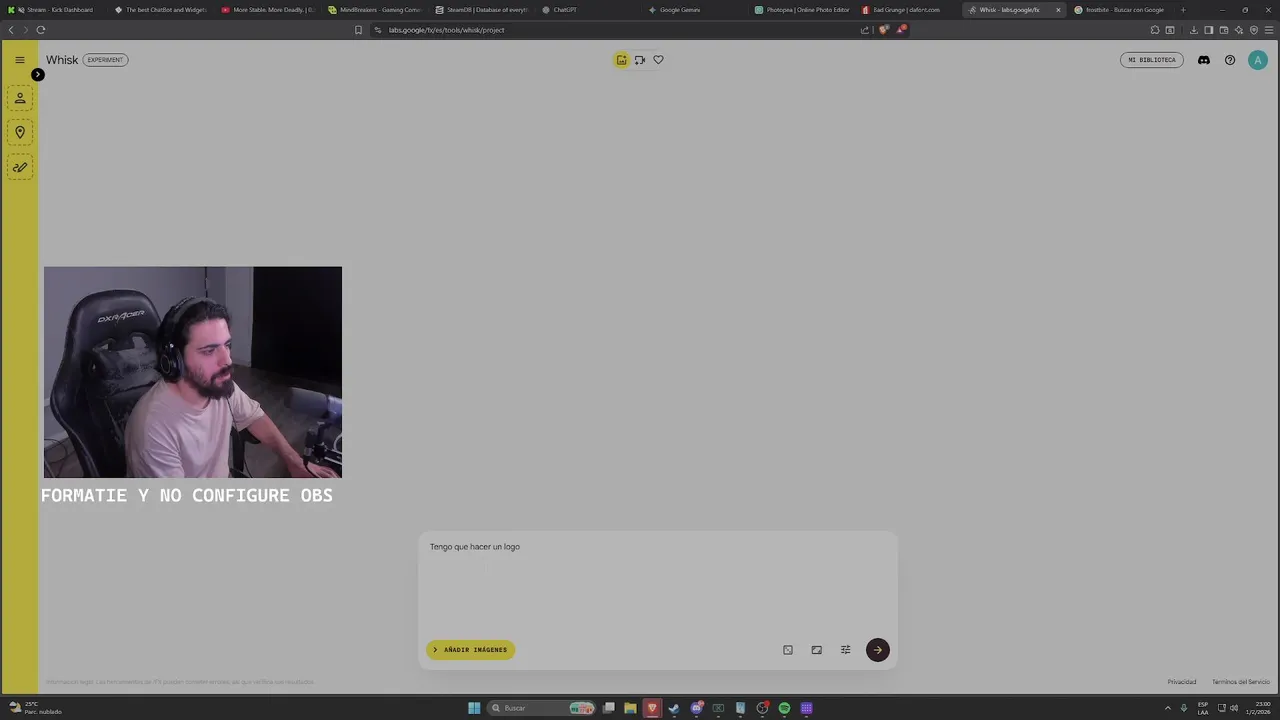Add a subject using the person icon

click(x=20, y=98)
